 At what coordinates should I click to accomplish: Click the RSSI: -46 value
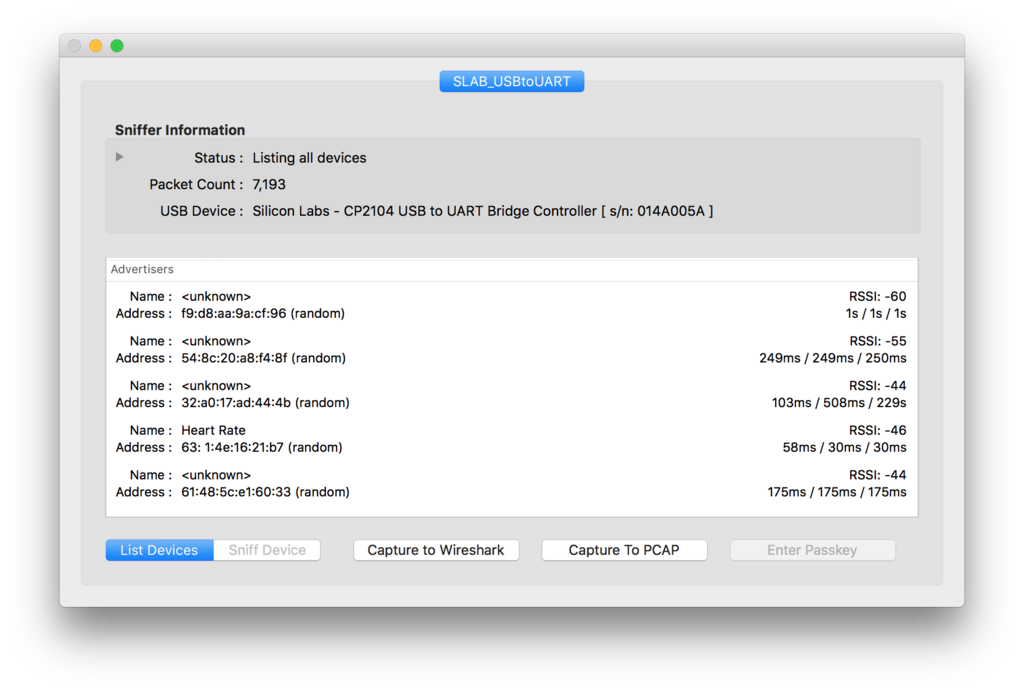(x=877, y=430)
